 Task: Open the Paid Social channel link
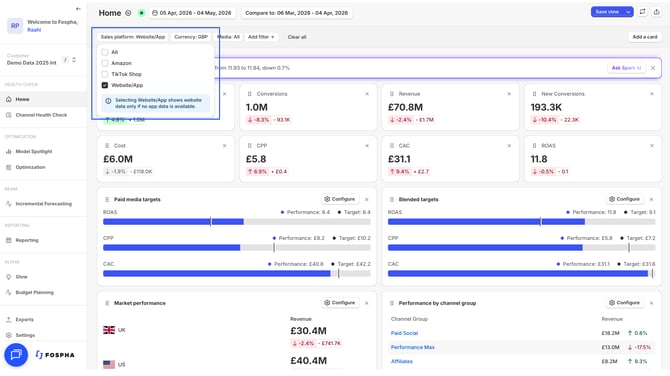[x=404, y=333]
